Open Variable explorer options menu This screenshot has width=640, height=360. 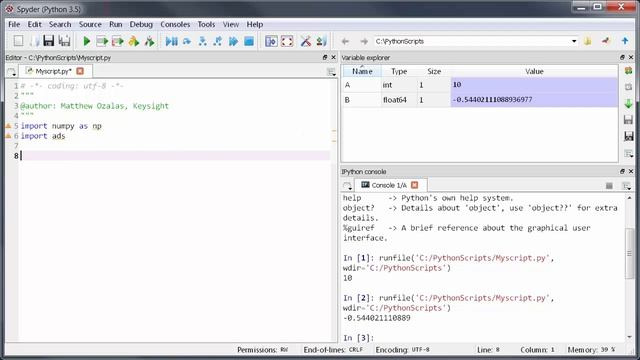tap(629, 154)
